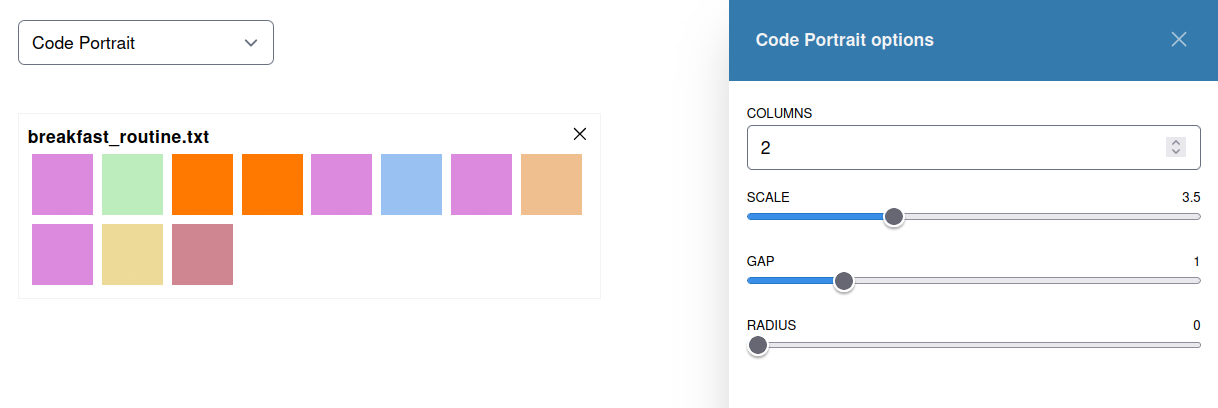This screenshot has height=408, width=1218.
Task: Increment the Columns value with up arrow
Action: 1176,143
